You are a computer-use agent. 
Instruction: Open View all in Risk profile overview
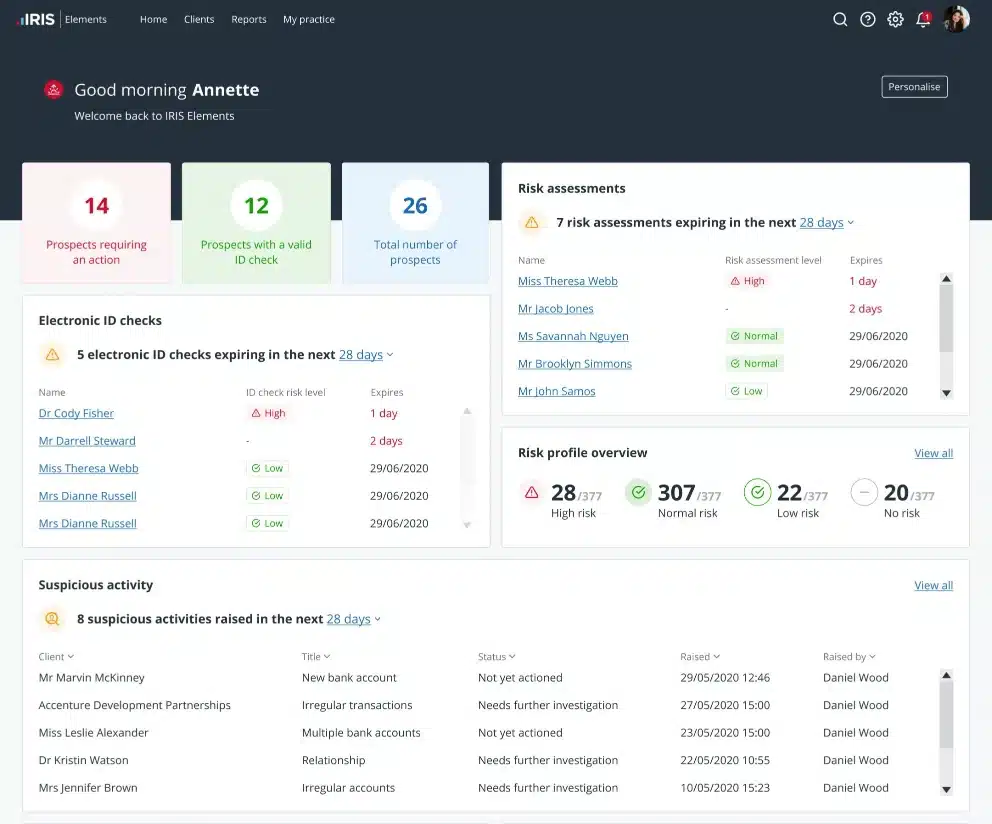click(933, 452)
